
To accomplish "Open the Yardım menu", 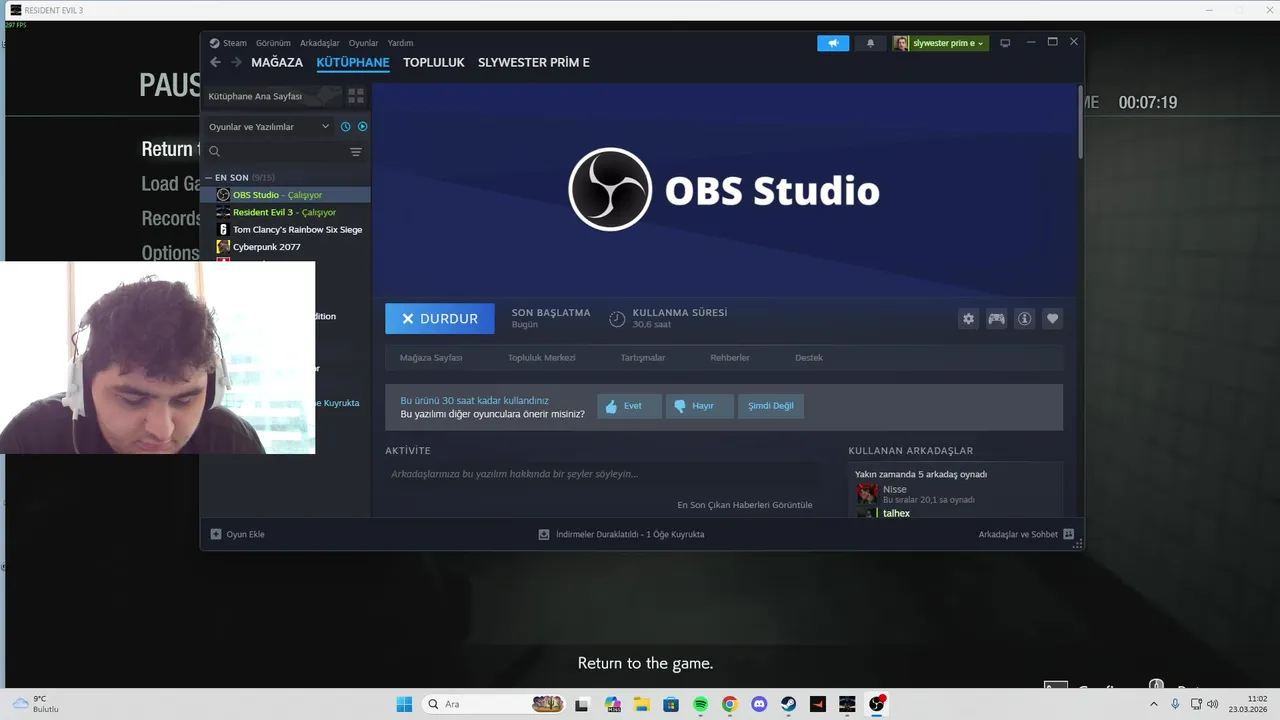I will (x=400, y=43).
